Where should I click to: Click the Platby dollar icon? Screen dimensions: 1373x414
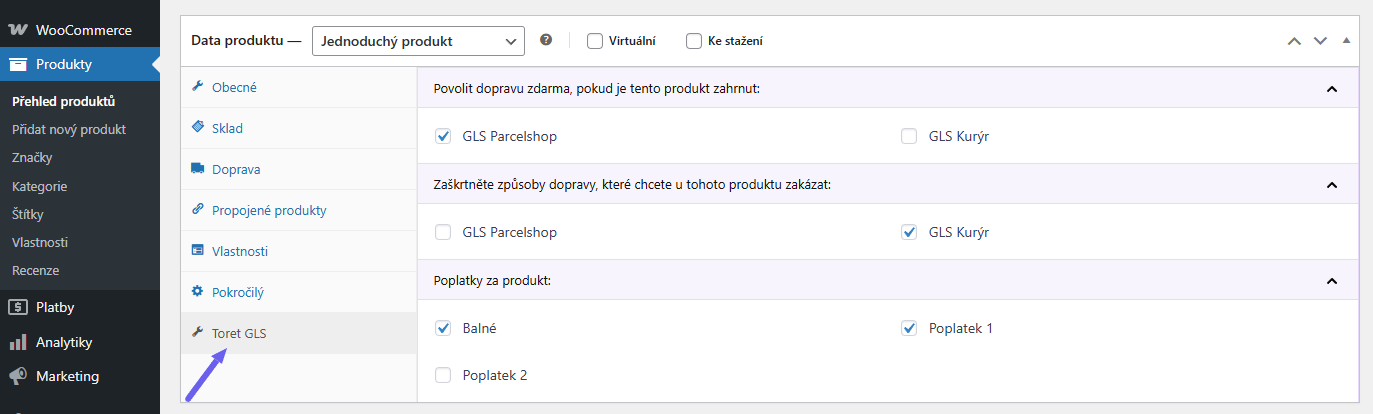tap(18, 307)
